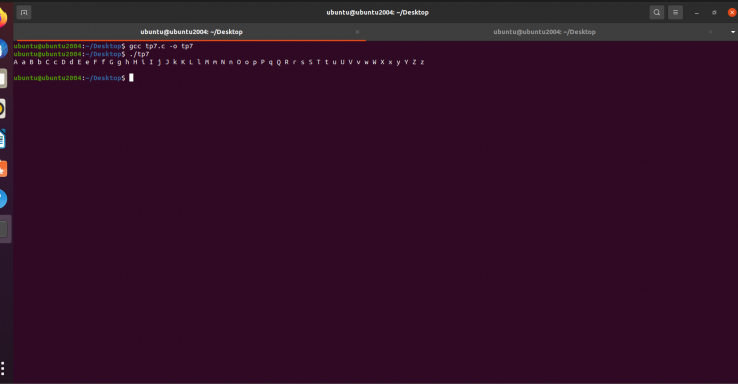Close the terminal window
The width and height of the screenshot is (738, 384).
[732, 13]
